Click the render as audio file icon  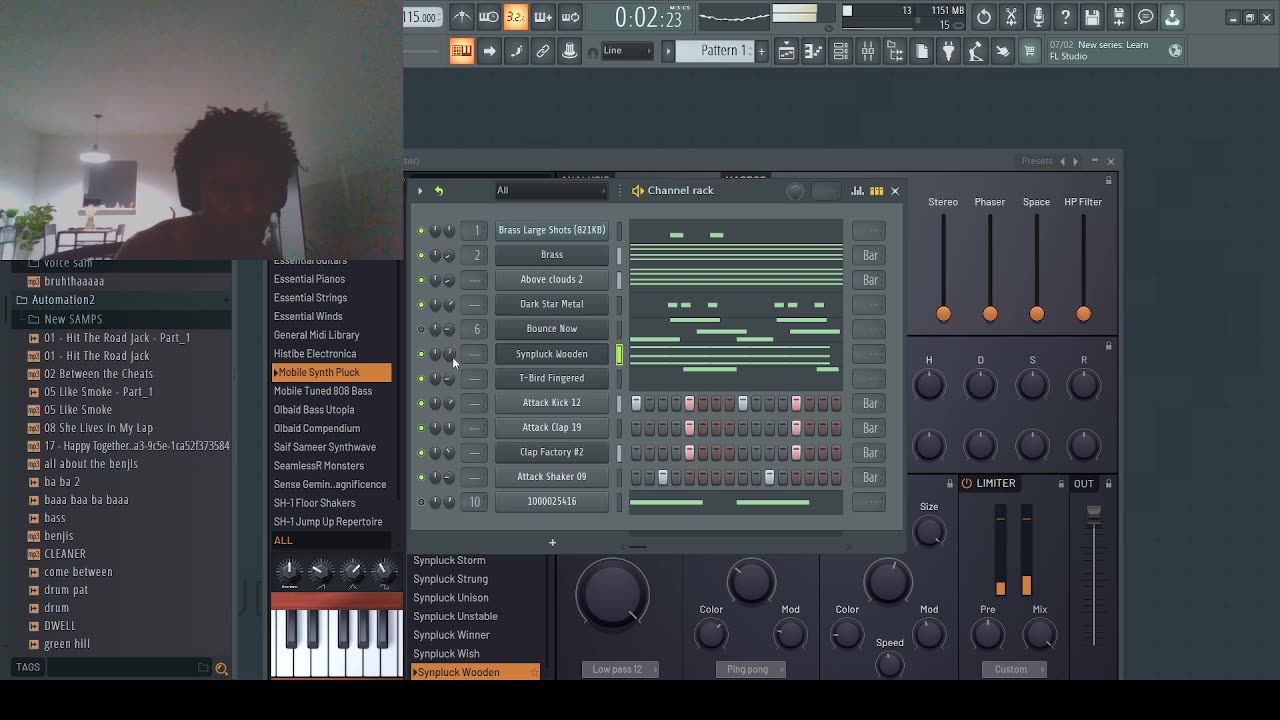coord(1119,16)
